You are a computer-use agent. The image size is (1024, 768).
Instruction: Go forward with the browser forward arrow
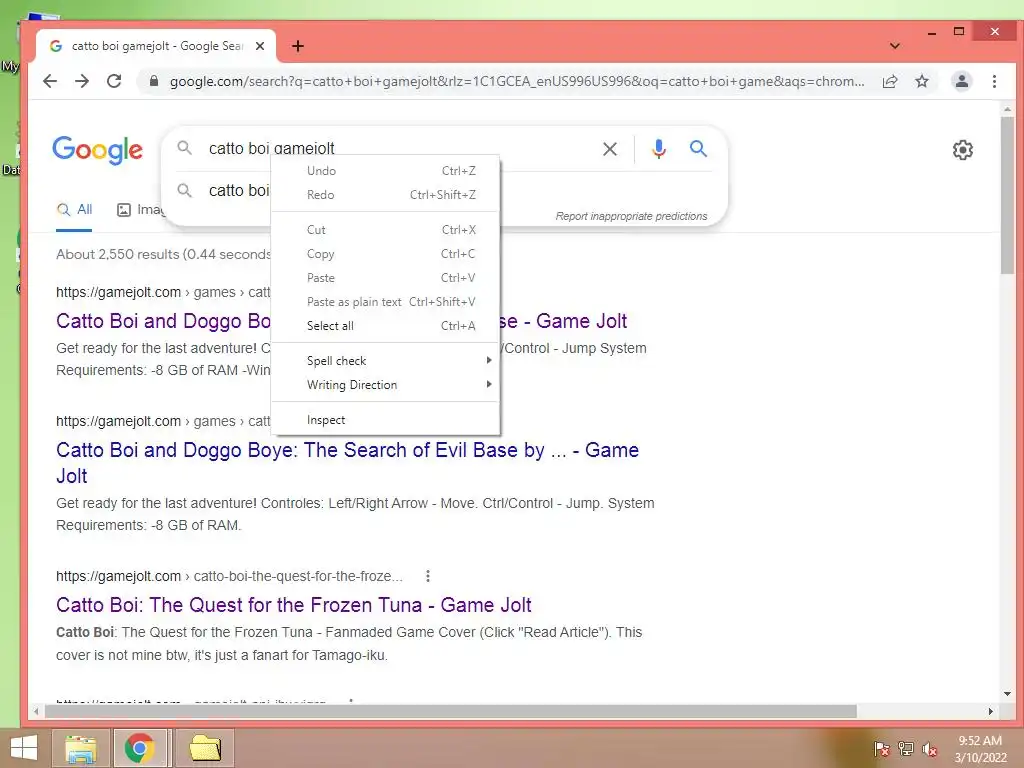pos(82,81)
